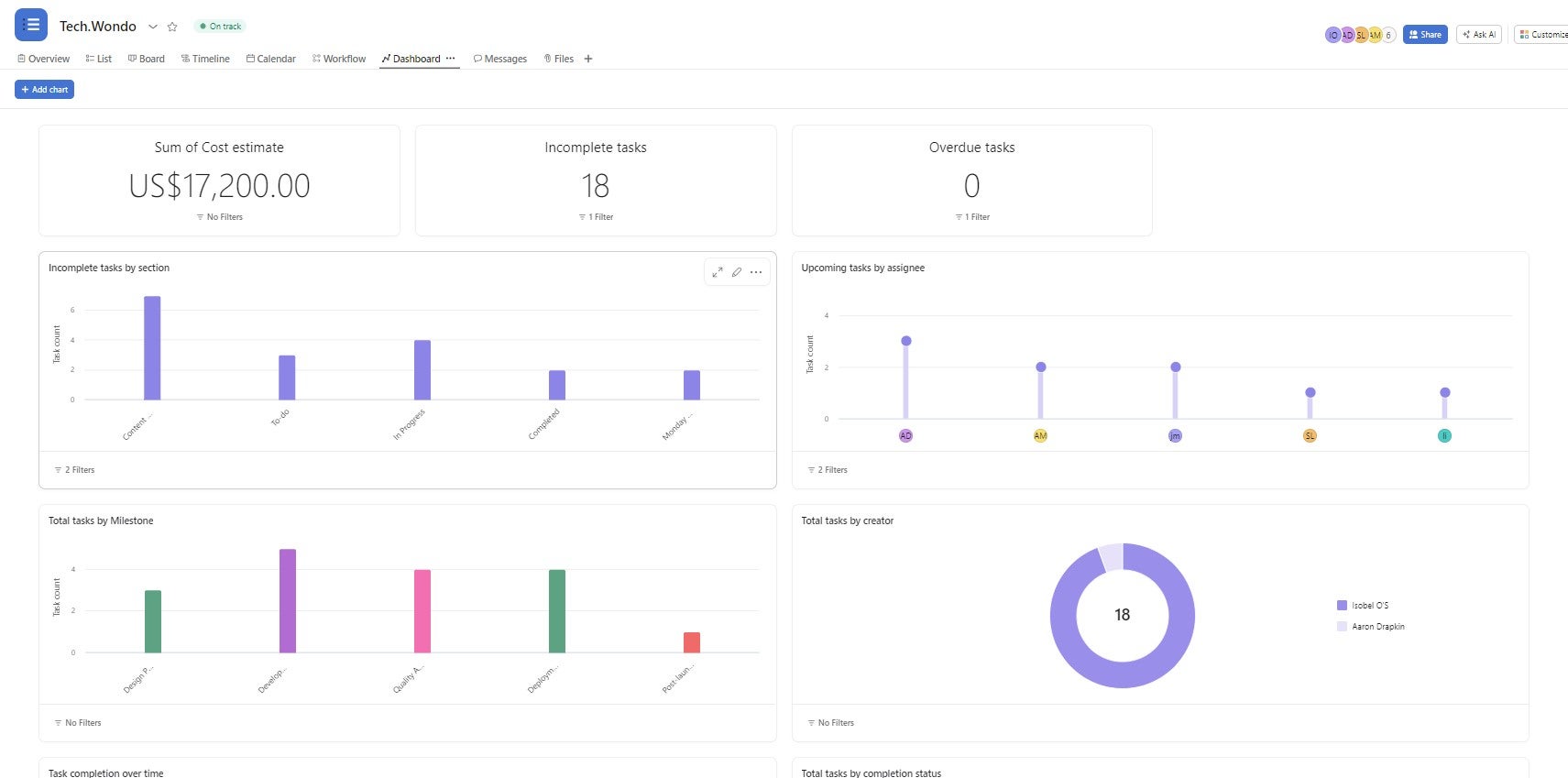Click the Add chart button
Screen dimensions: 1568x778
click(x=44, y=90)
